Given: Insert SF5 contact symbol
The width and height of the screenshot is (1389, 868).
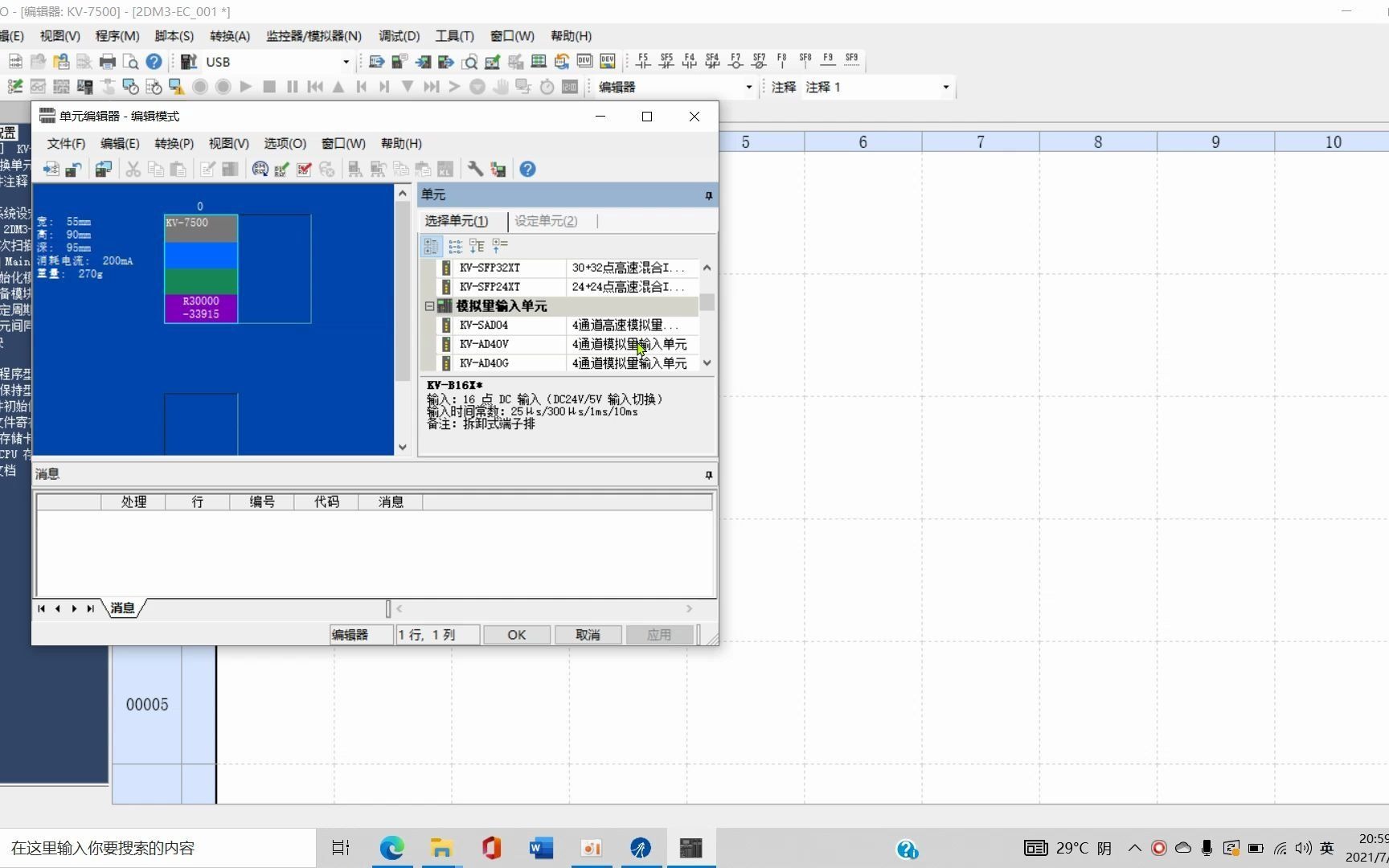Looking at the screenshot, I should click(x=666, y=60).
